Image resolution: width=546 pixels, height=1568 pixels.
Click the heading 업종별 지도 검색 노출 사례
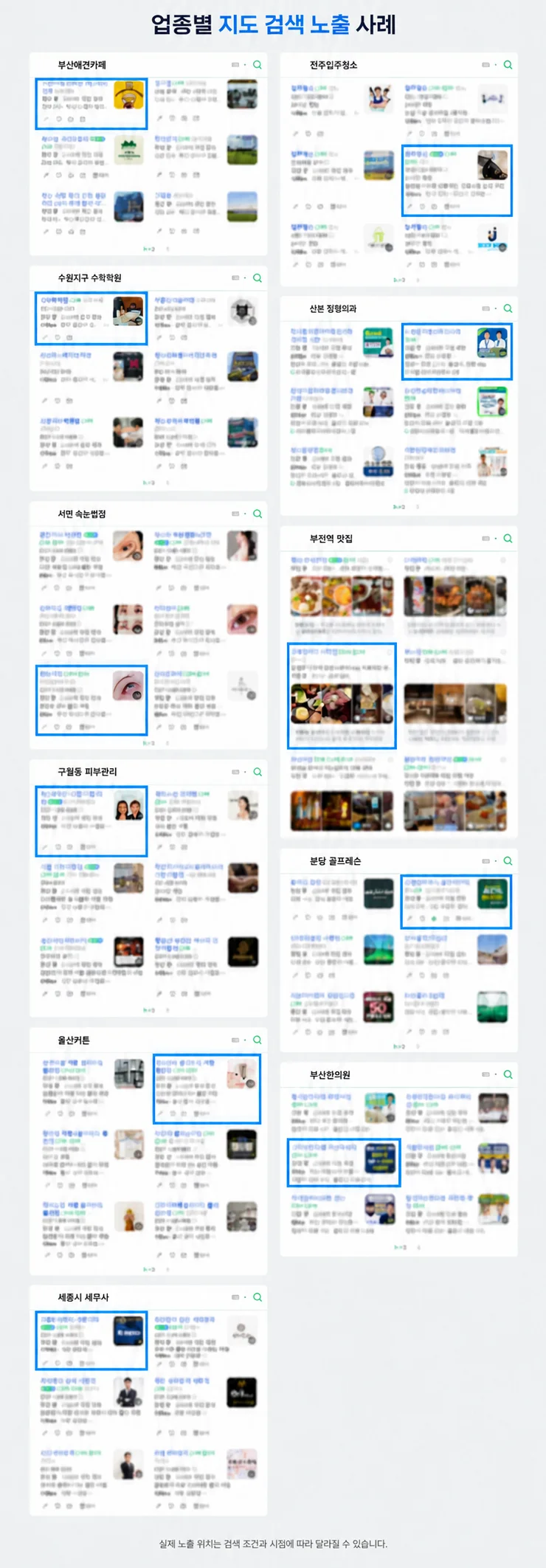tap(274, 24)
